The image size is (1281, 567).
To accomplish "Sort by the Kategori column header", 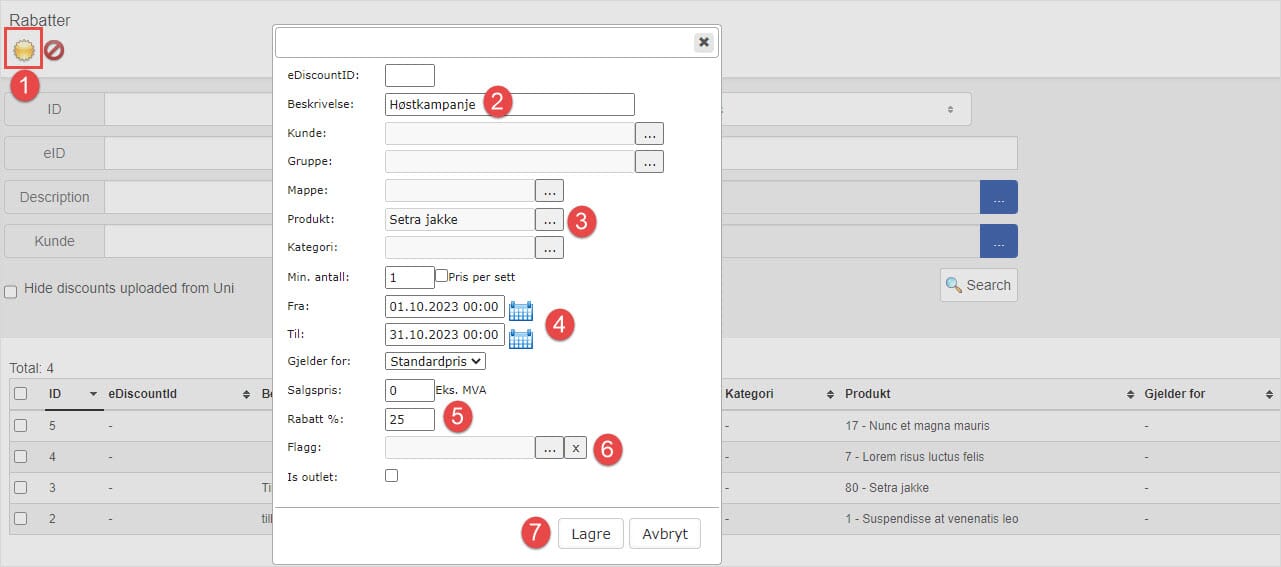I will (x=753, y=394).
